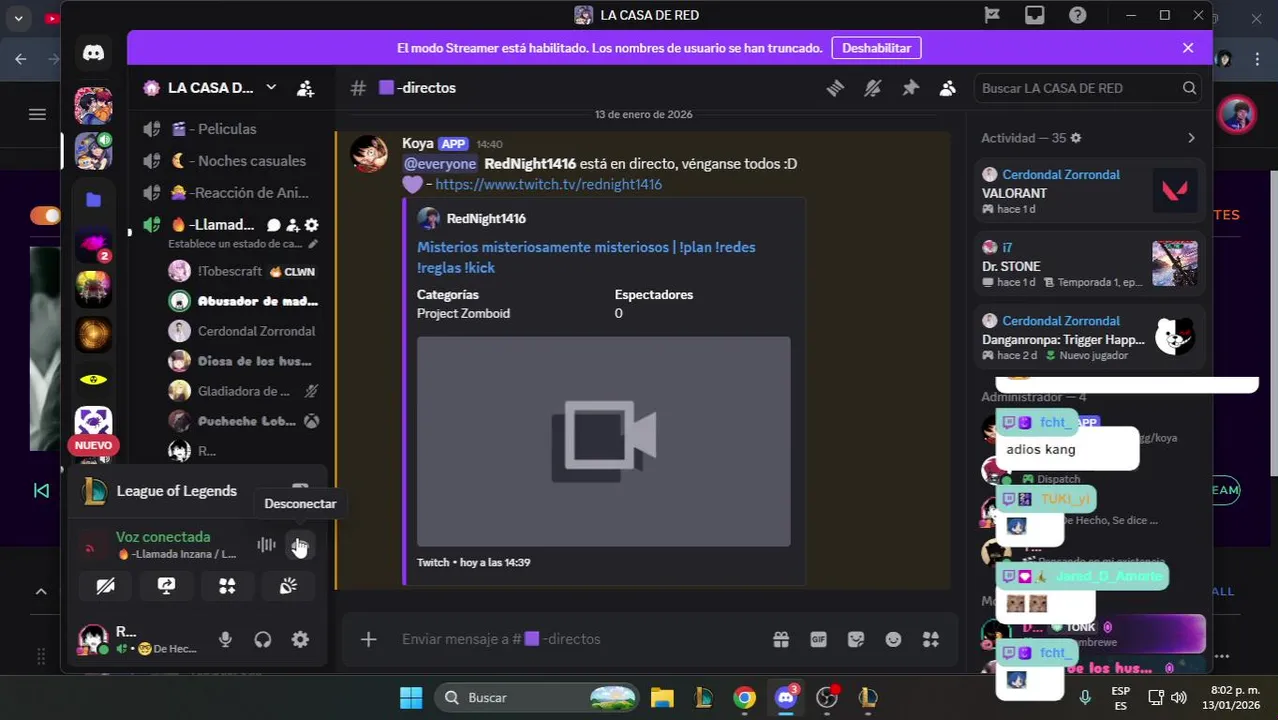Click Deshabilitar on Streamer mode banner

(x=877, y=48)
